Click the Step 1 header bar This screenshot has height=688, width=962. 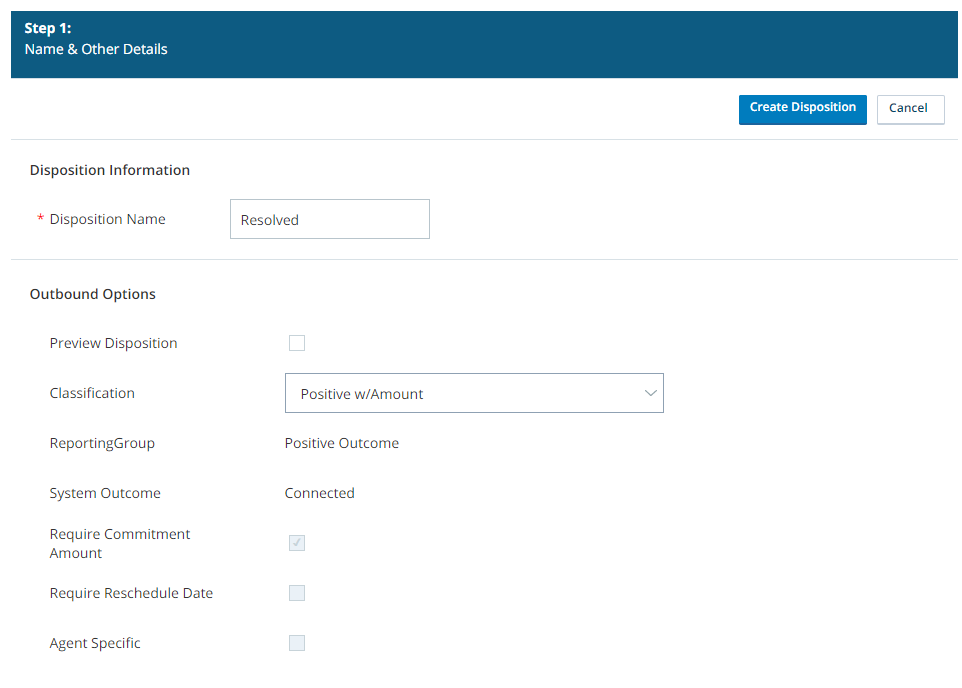coord(481,43)
